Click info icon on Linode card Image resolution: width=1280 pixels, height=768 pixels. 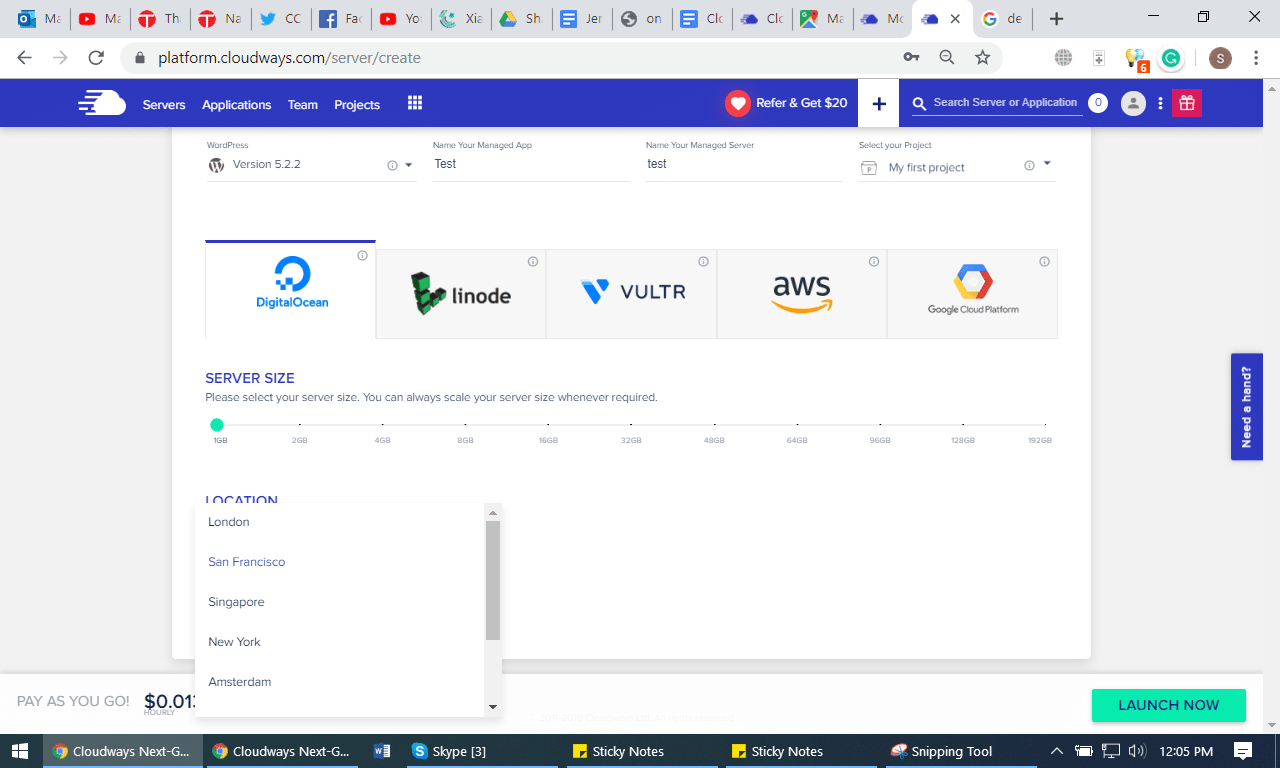[x=533, y=262]
